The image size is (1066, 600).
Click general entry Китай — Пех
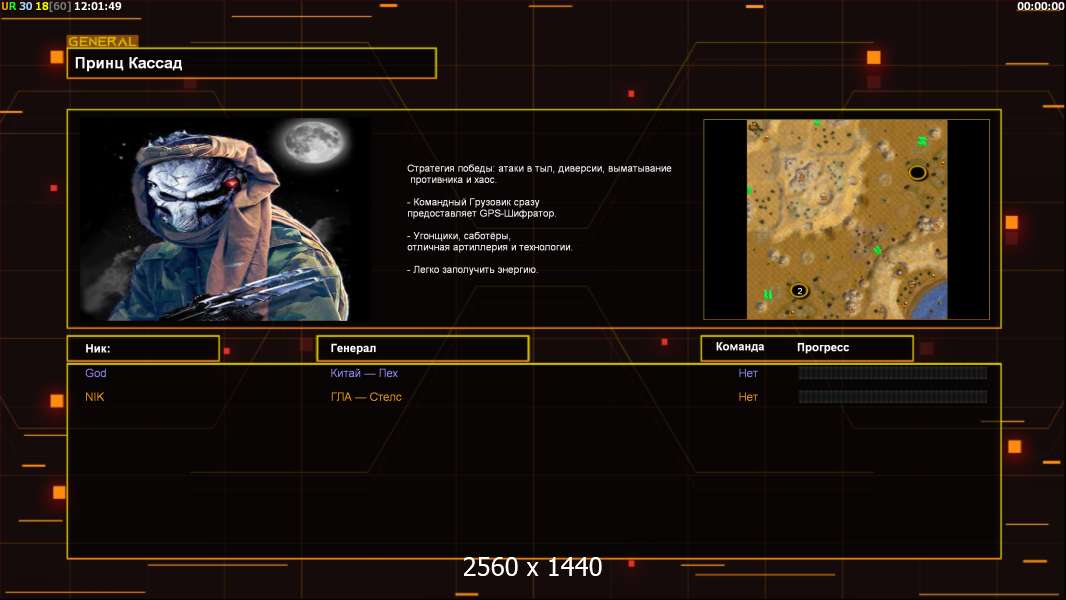coord(364,373)
